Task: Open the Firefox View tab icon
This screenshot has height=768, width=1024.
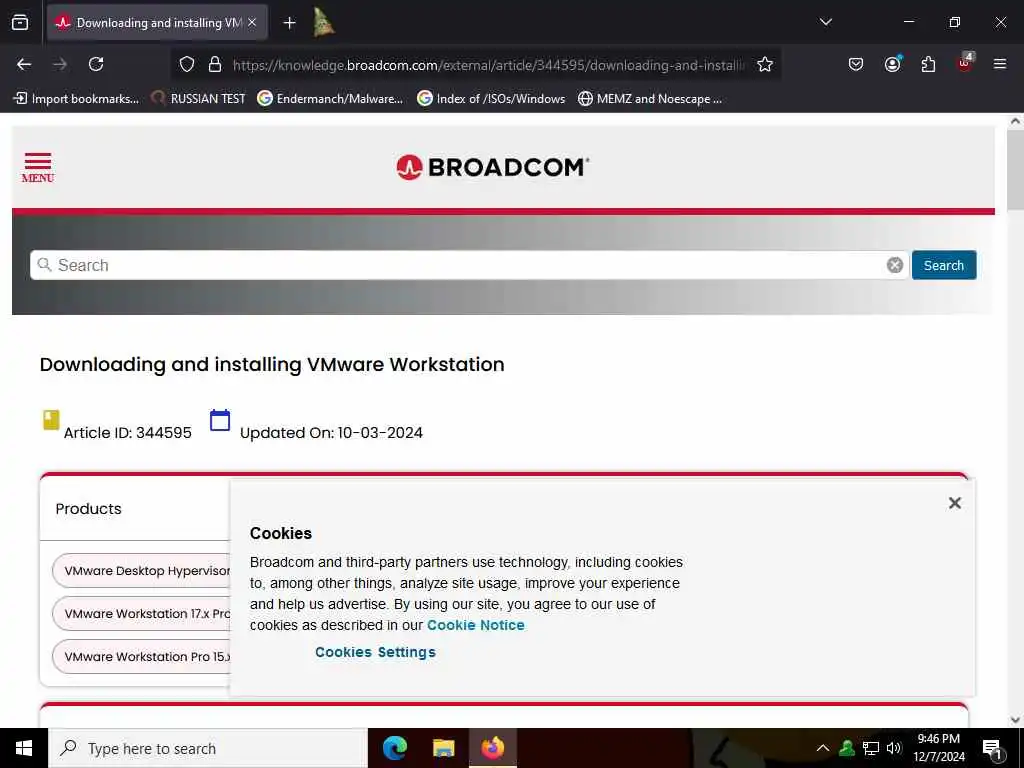Action: [x=20, y=23]
